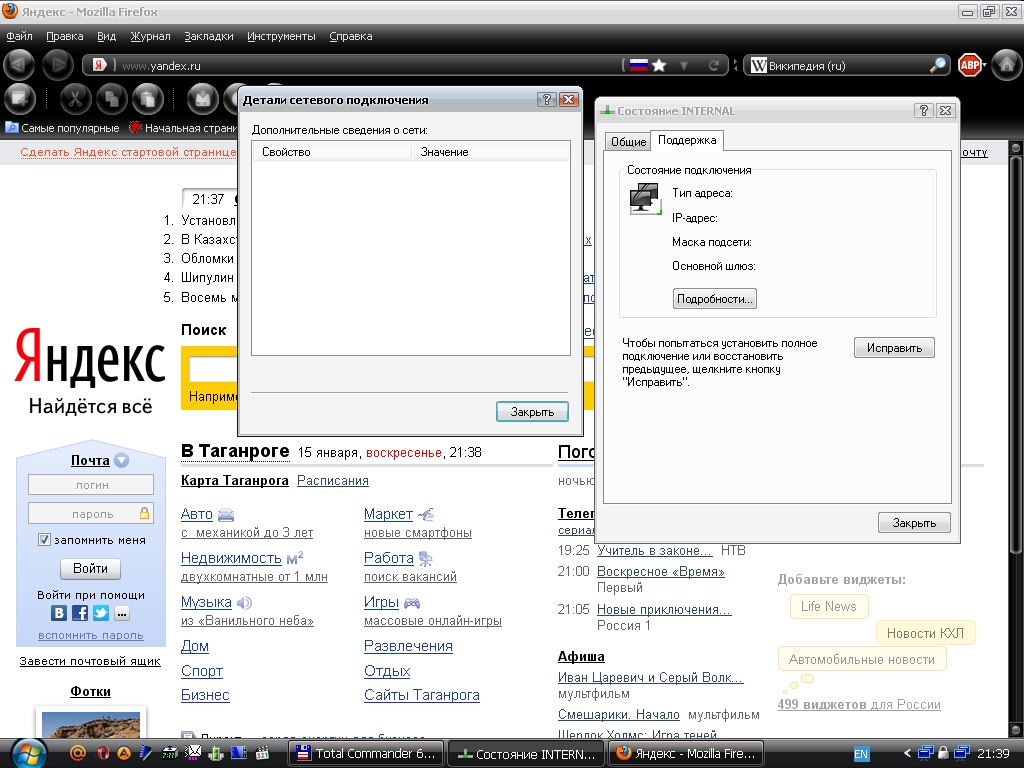Image resolution: width=1024 pixels, height=768 pixels.
Task: Open the Wikipedia search engine selector
Action: tap(758, 65)
